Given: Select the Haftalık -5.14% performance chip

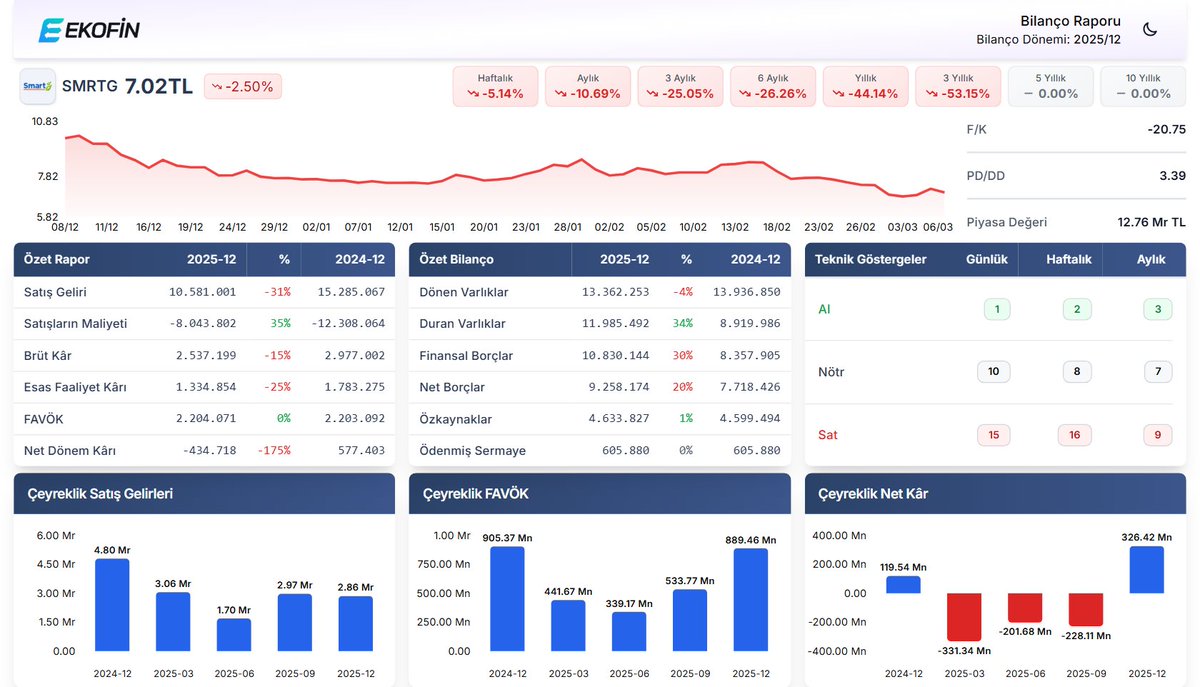Looking at the screenshot, I should [495, 86].
